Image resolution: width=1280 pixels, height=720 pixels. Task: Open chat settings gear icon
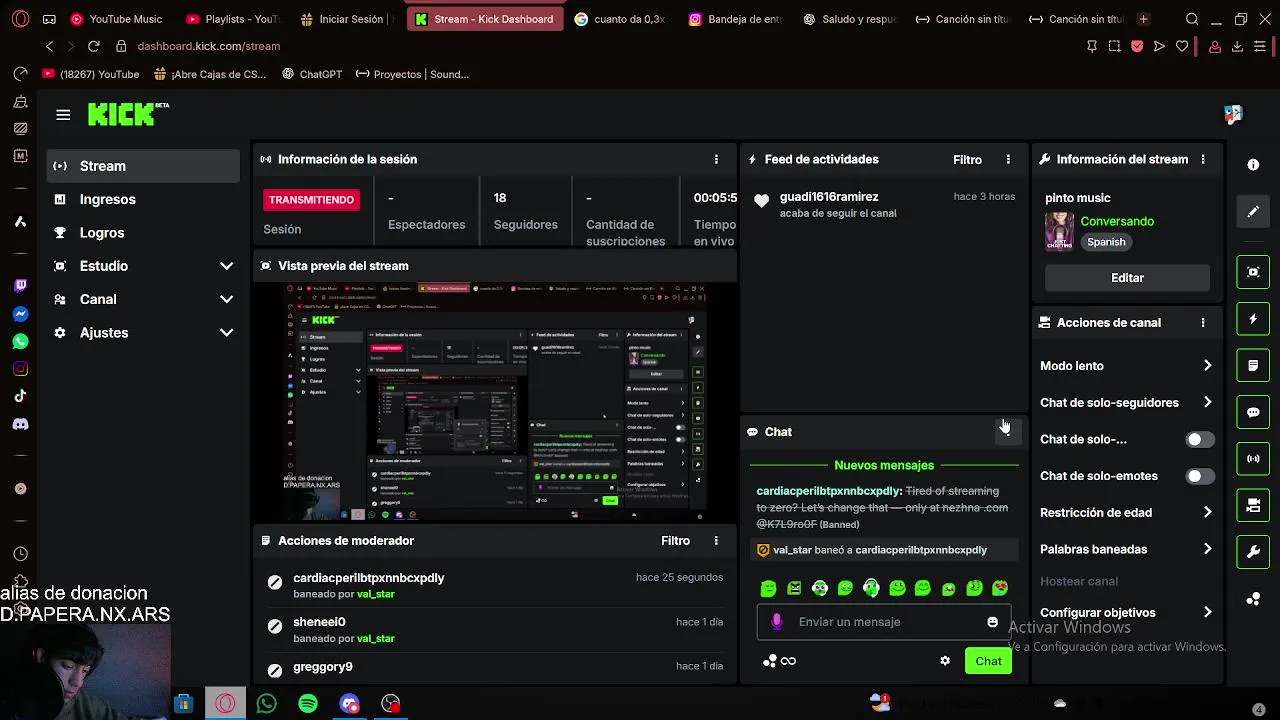coord(945,661)
